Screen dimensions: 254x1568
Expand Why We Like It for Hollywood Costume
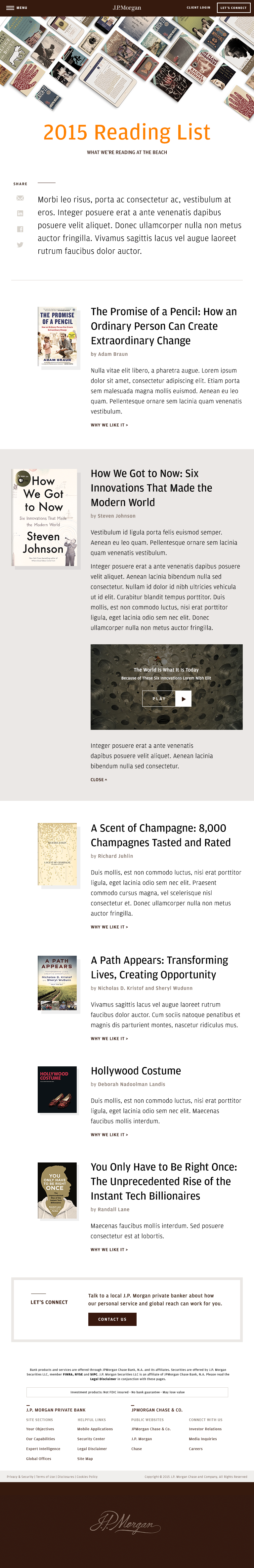click(x=109, y=1135)
